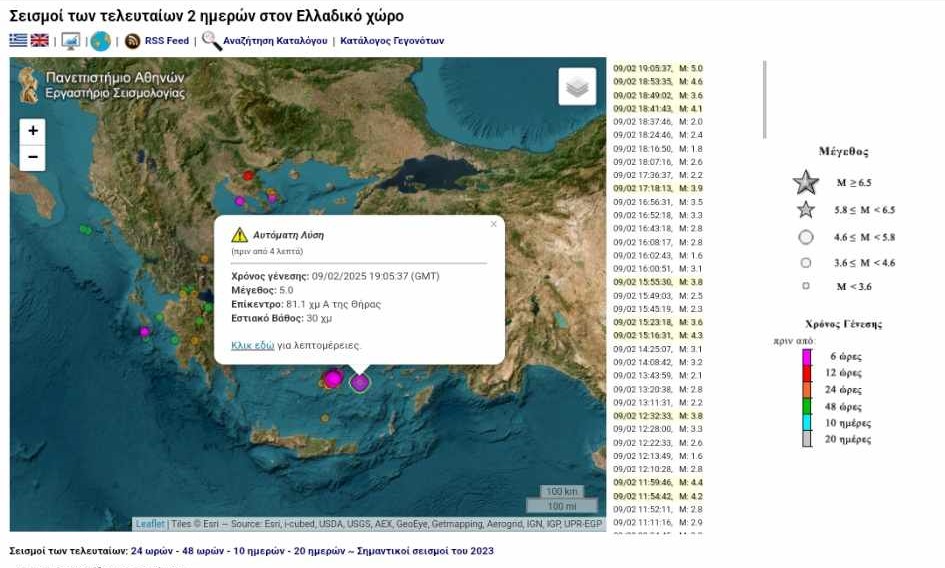The width and height of the screenshot is (945, 568).
Task: Select event 09/02 17:18:13 M: 3.9
Action: pyautogui.click(x=658, y=189)
